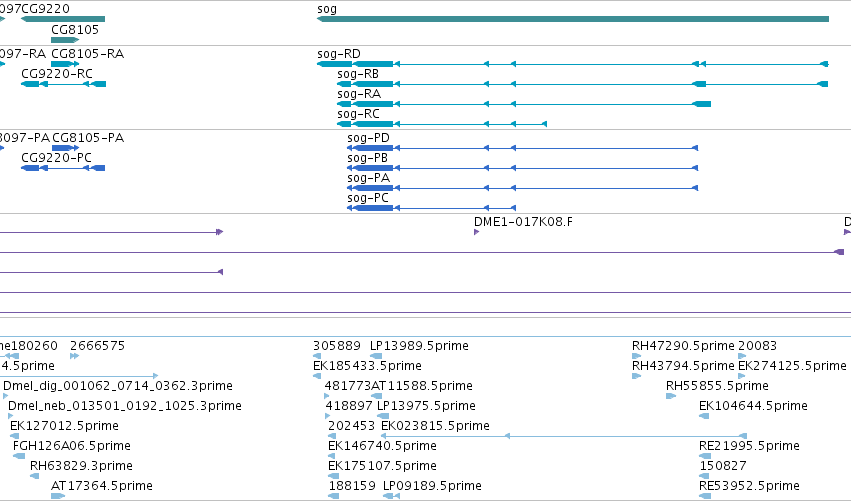This screenshot has width=851, height=501.
Task: Click the Dmel_dig_001062_0714_0362.3prime label
Action: [118, 386]
